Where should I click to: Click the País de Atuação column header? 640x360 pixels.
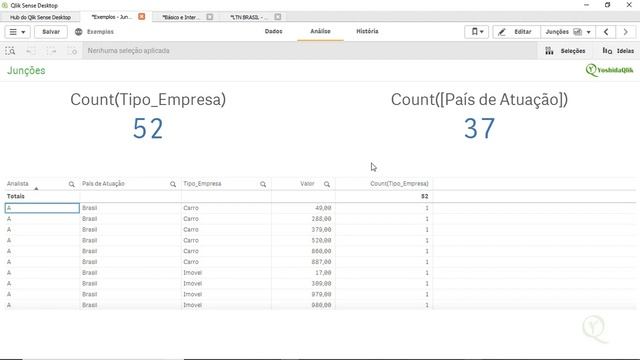103,184
